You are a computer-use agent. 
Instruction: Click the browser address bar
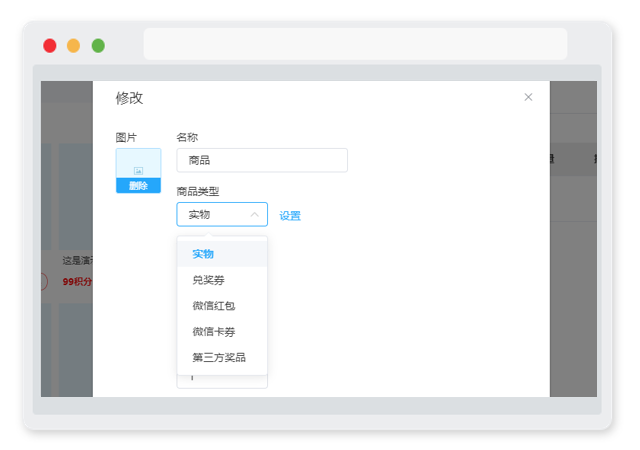point(355,44)
